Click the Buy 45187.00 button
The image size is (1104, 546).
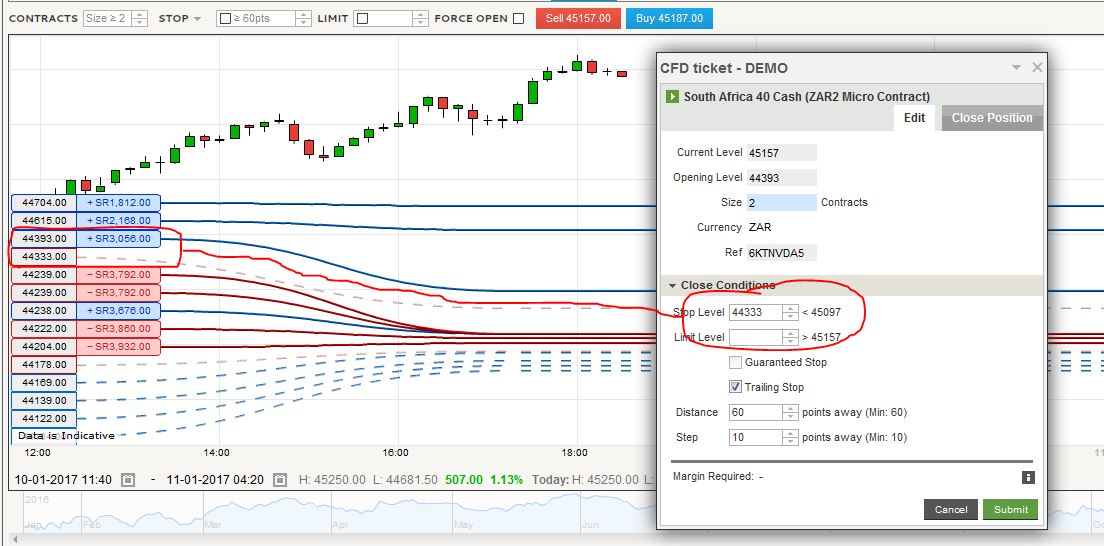tap(669, 18)
